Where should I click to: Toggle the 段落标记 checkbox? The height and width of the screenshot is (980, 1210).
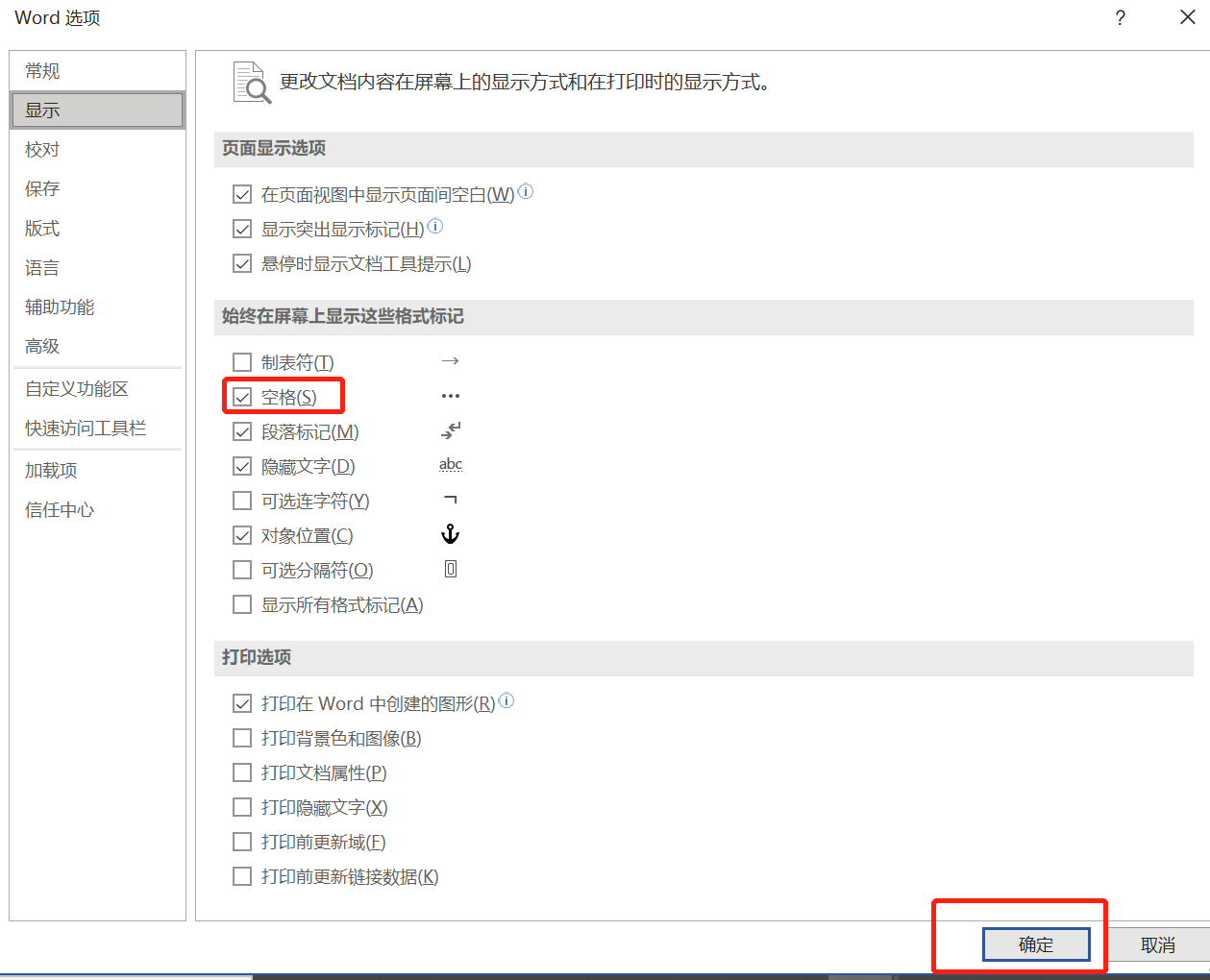242,432
